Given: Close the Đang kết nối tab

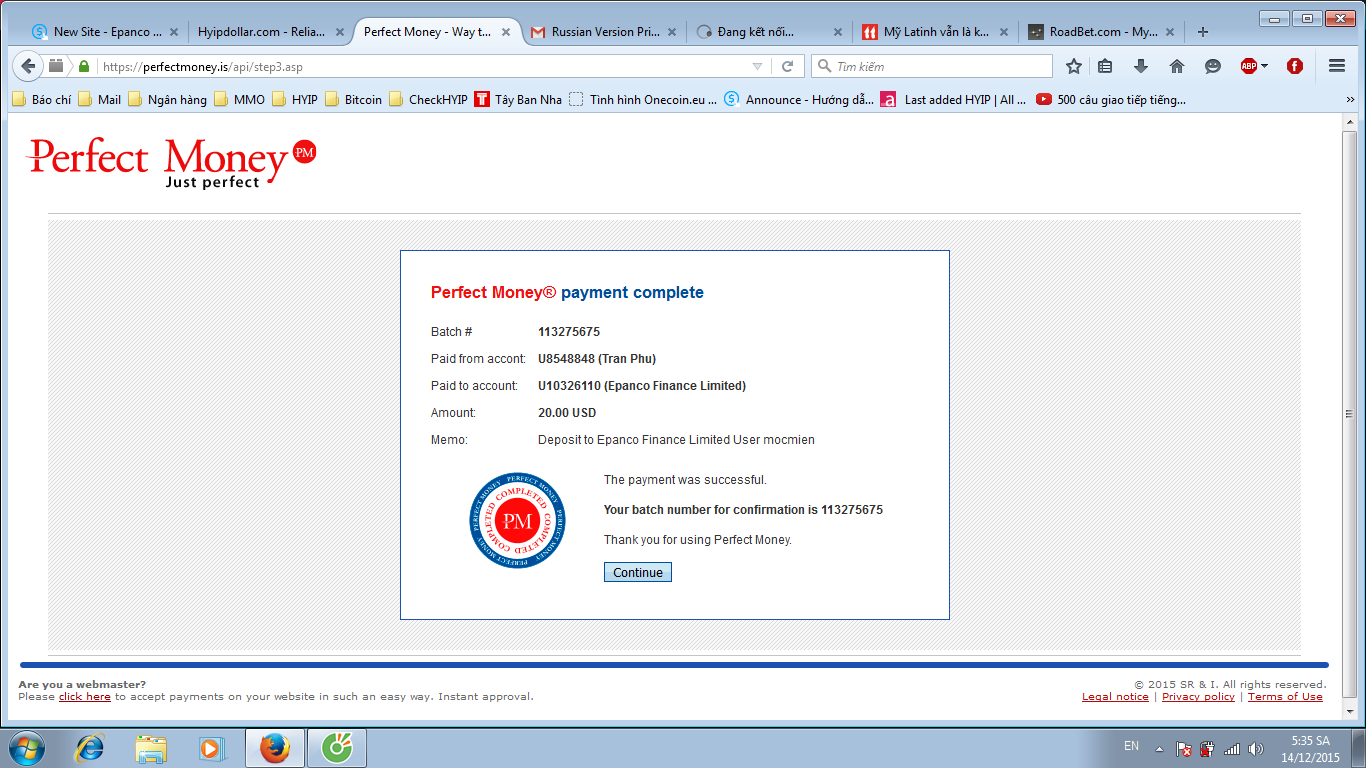Looking at the screenshot, I should tap(837, 32).
